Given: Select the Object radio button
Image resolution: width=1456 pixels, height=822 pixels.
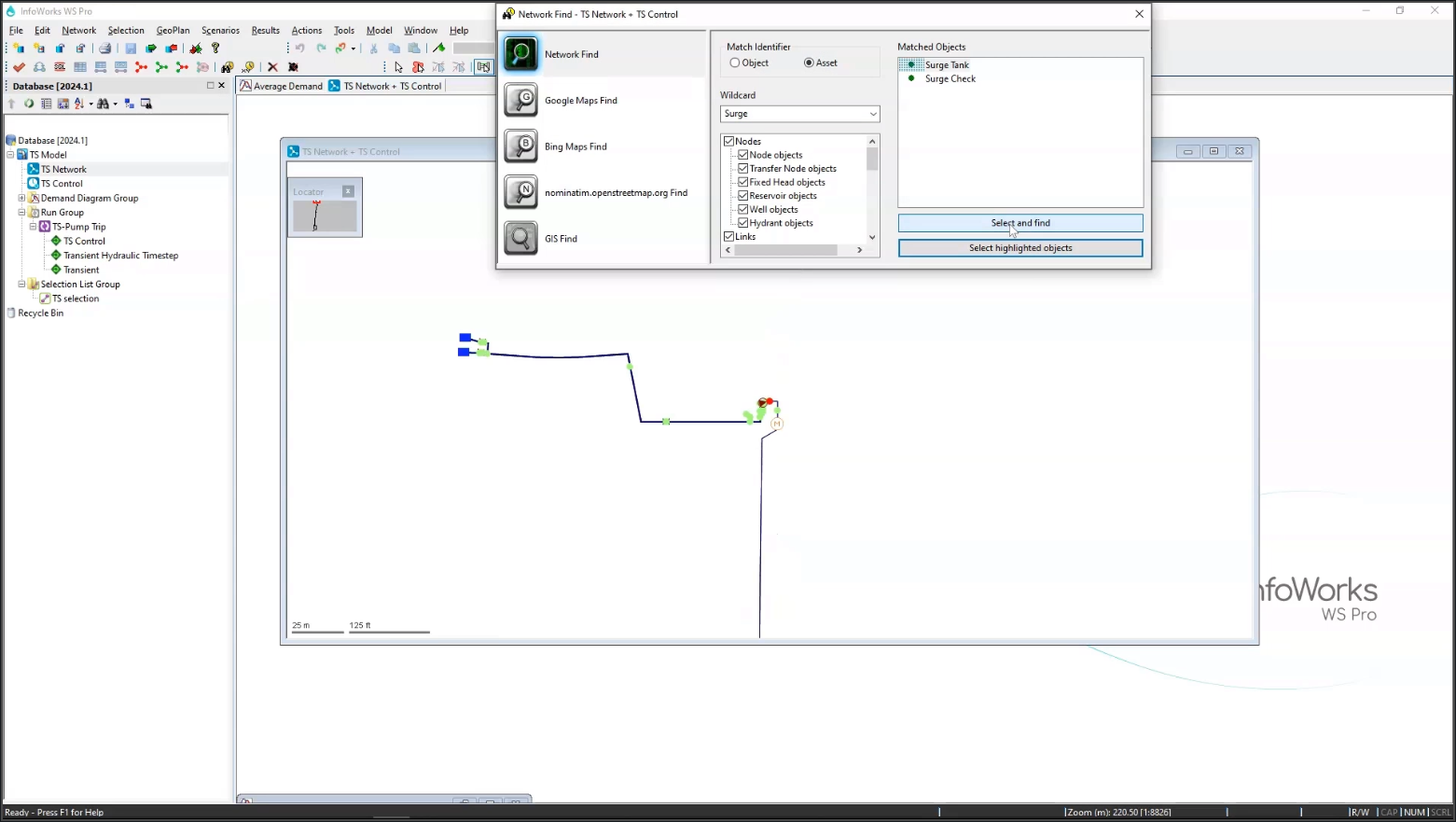Looking at the screenshot, I should [735, 63].
